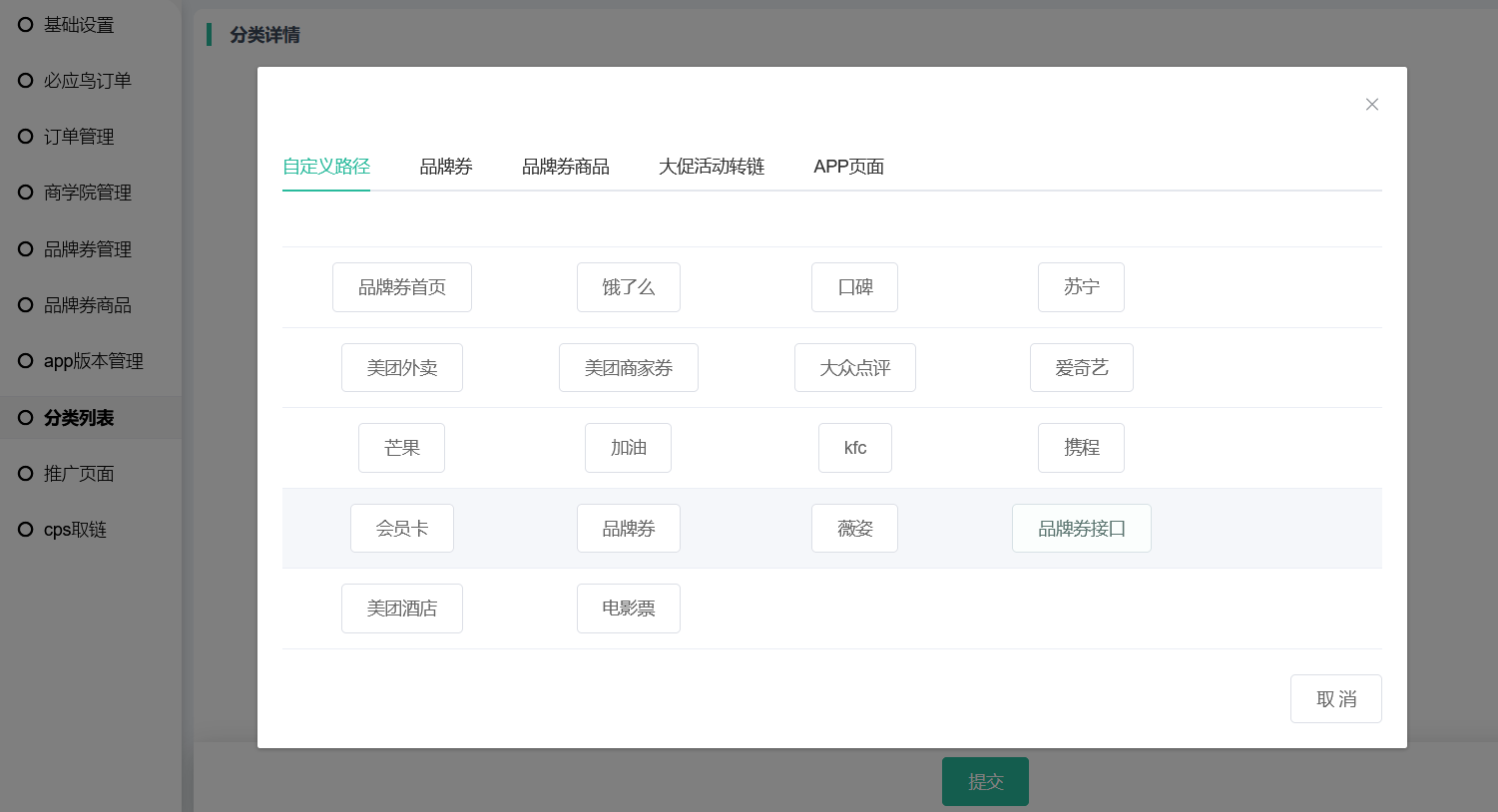Viewport: 1498px width, 812px height.
Task: Open 品牌券商品 sidebar item
Action: click(88, 305)
